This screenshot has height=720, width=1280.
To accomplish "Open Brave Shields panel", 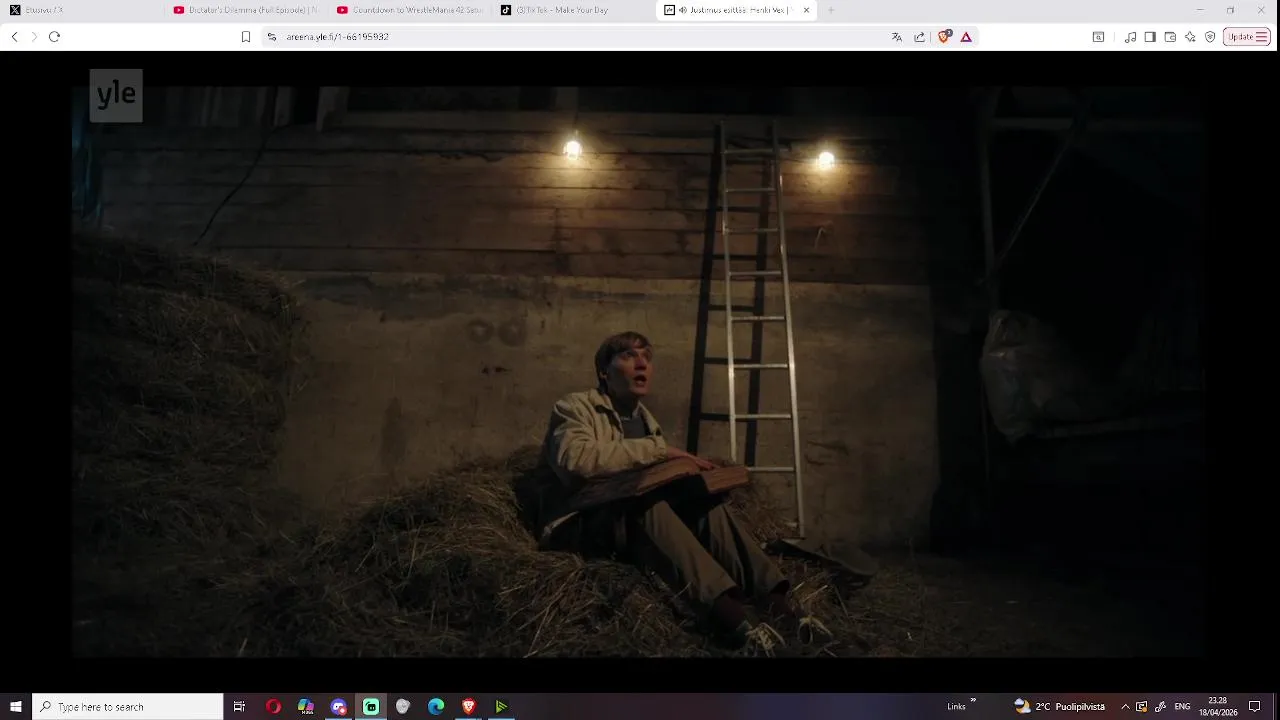I will (944, 37).
